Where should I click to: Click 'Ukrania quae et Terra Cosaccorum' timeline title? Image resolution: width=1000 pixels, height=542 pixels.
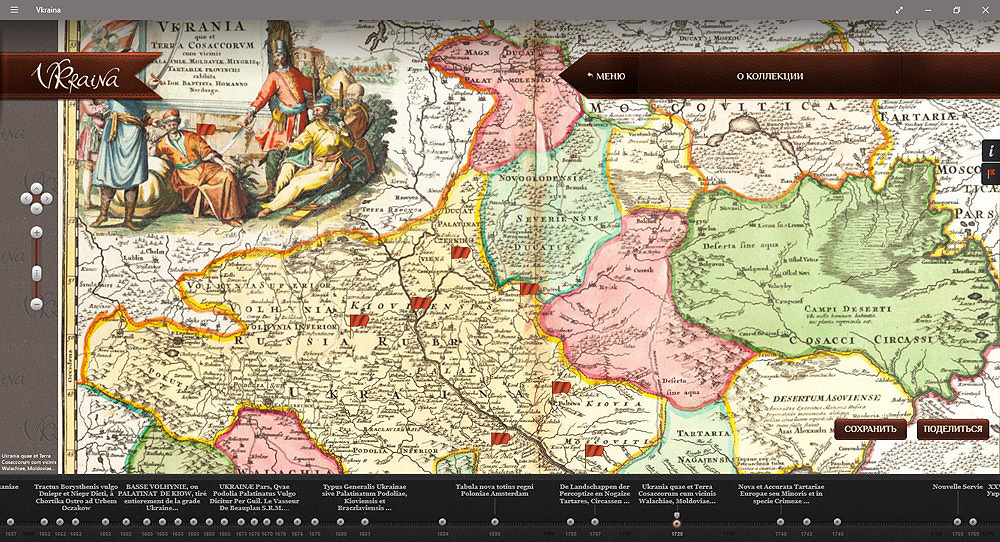(679, 494)
